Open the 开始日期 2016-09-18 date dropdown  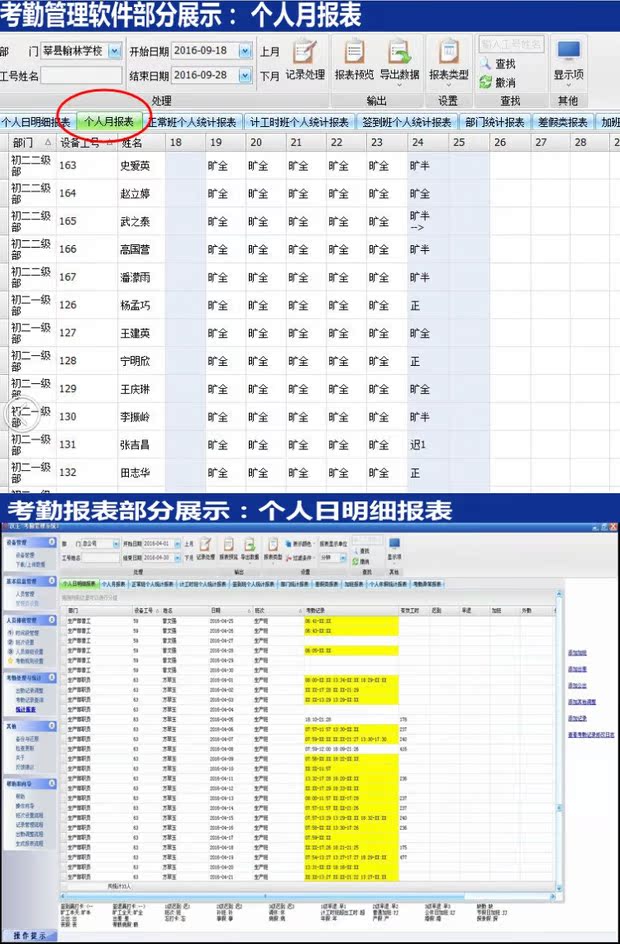(x=244, y=51)
